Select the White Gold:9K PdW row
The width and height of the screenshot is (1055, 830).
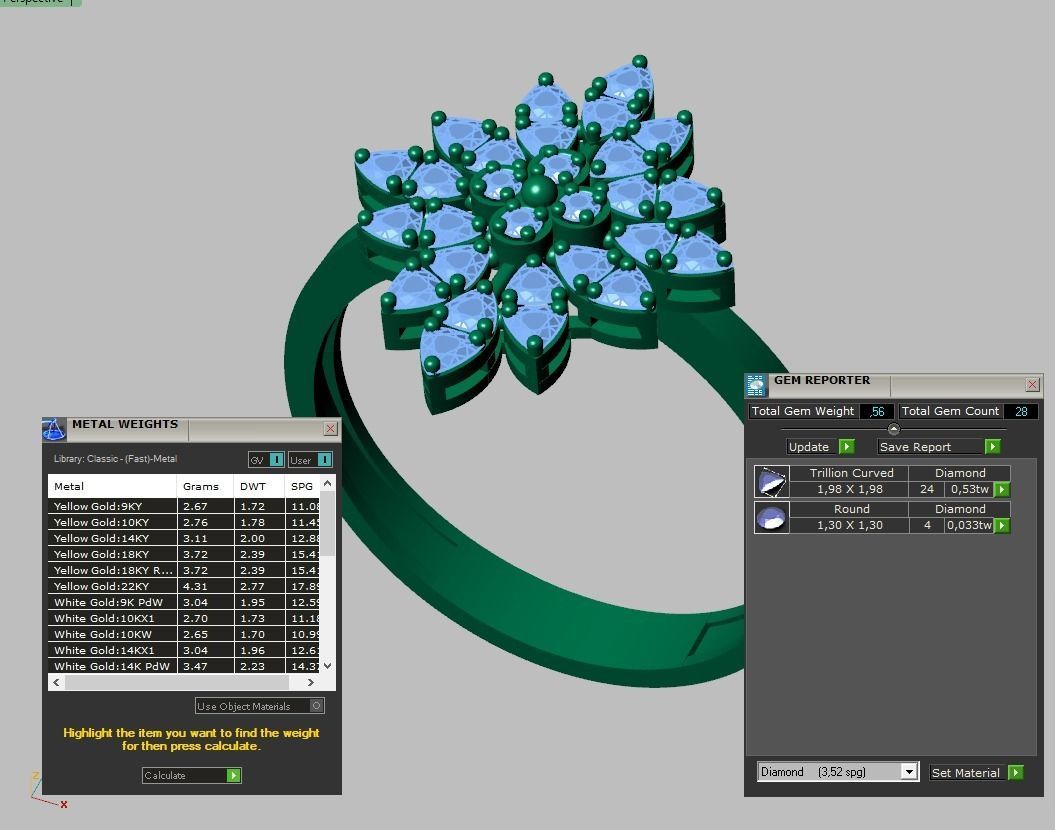(184, 602)
